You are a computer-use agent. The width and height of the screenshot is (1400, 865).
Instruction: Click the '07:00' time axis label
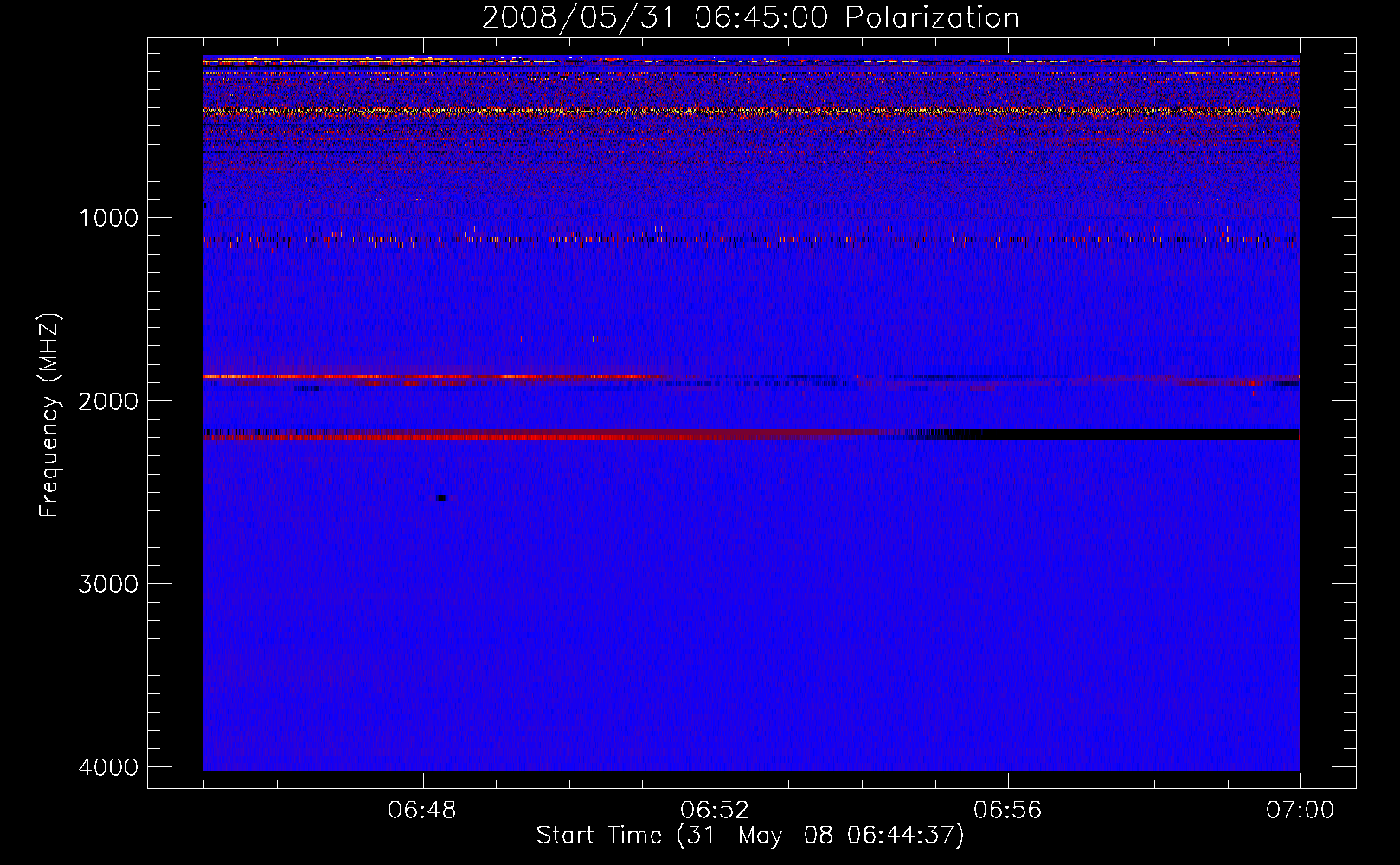[x=1300, y=811]
